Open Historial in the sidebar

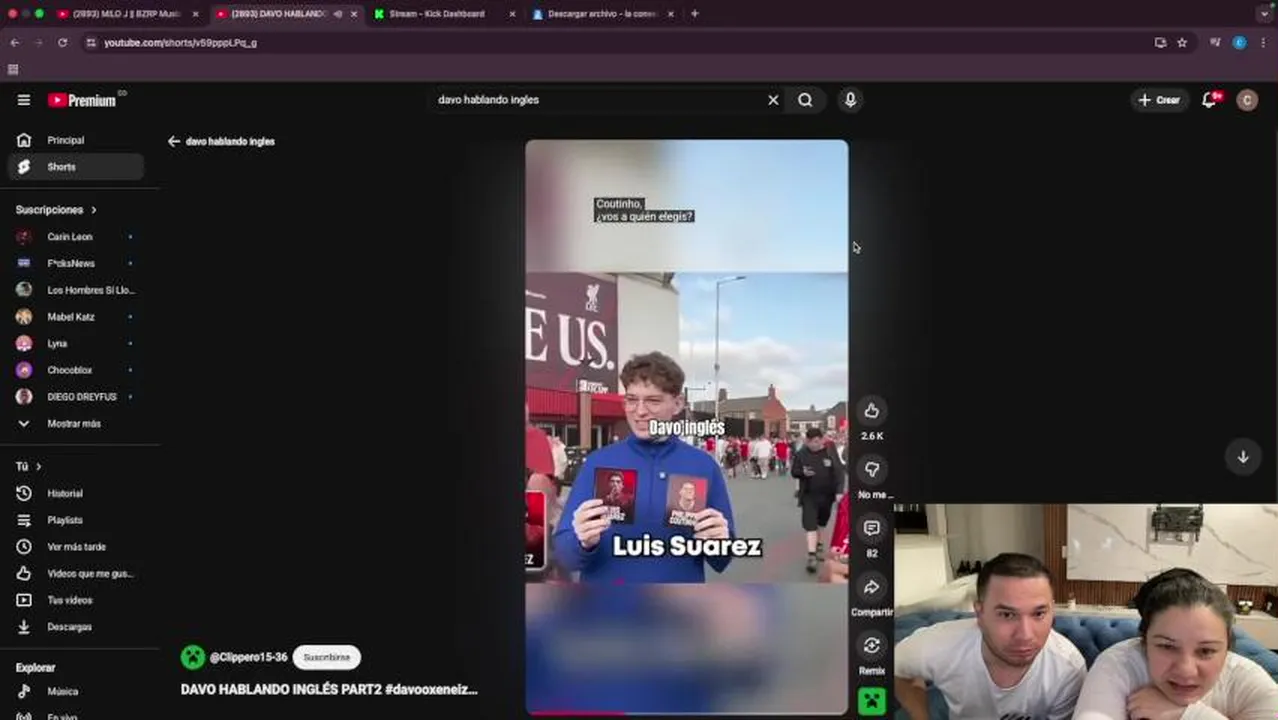[75, 493]
